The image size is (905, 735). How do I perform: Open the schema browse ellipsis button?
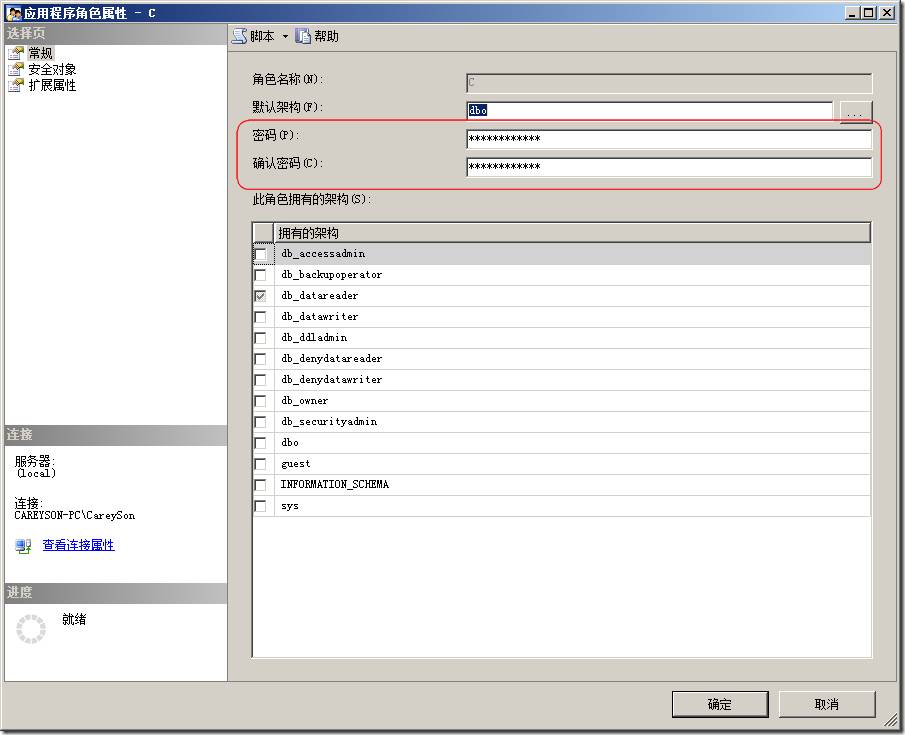click(855, 111)
